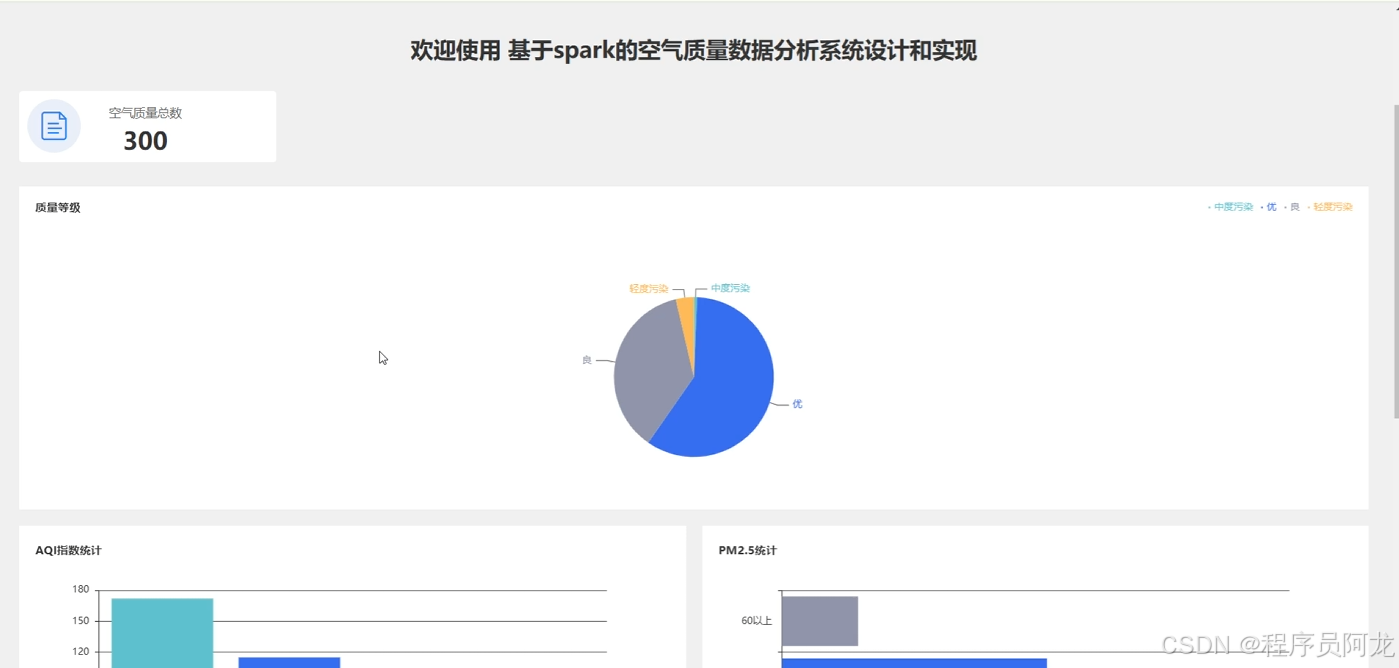Click the blue bar in the PM2.5 chart
This screenshot has width=1399, height=668.
tap(914, 663)
